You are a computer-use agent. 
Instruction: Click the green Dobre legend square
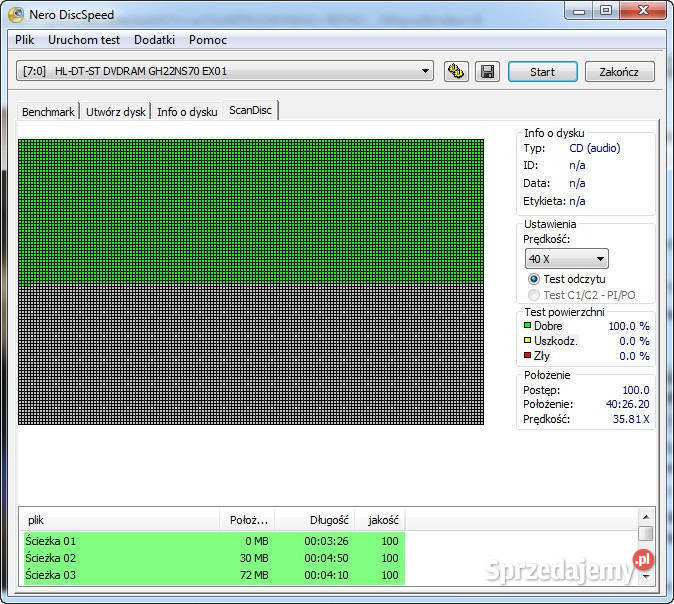pos(527,325)
